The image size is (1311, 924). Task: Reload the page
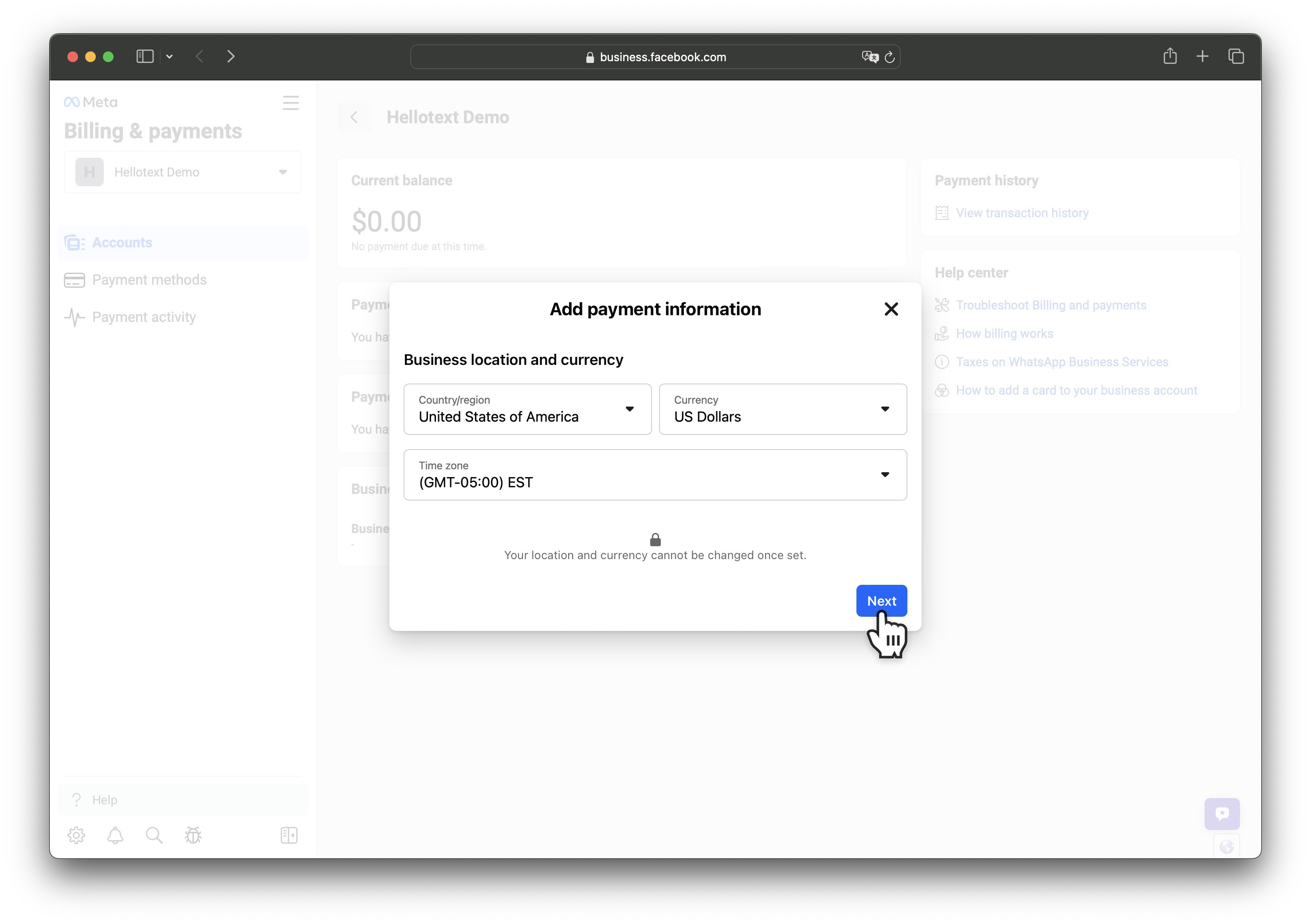(889, 56)
